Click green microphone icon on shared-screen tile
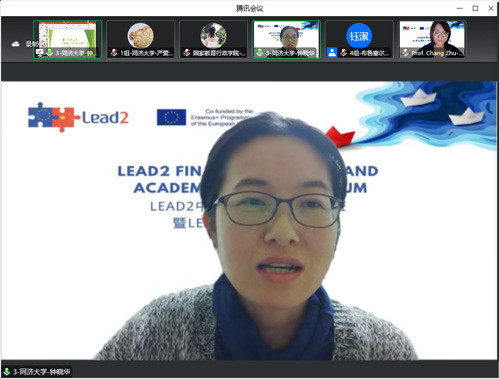Viewport: 499px width, 379px height. point(49,53)
